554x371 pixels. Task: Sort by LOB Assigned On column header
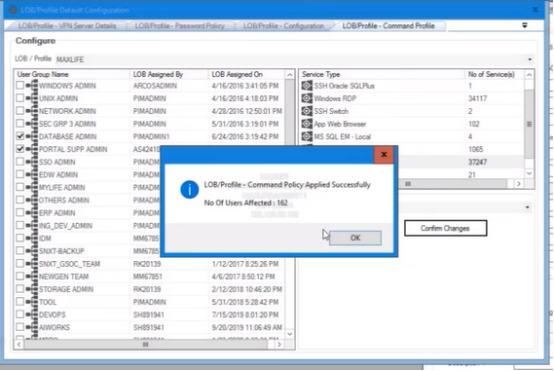[x=246, y=74]
